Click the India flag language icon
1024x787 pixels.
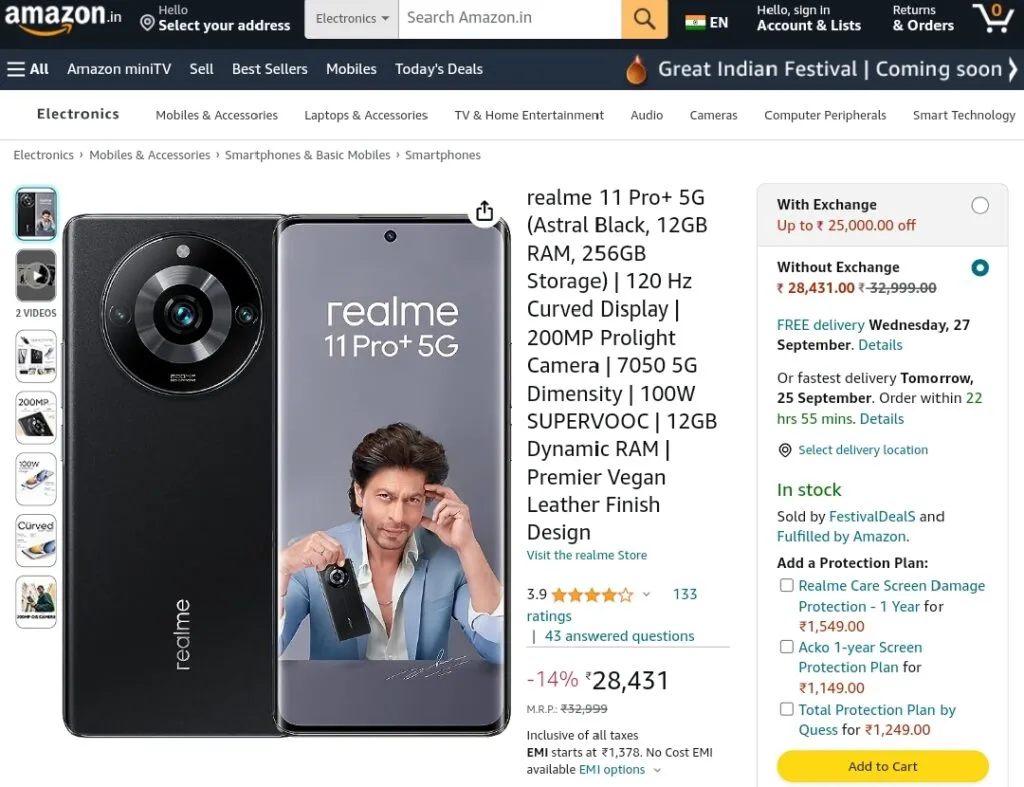tap(695, 23)
